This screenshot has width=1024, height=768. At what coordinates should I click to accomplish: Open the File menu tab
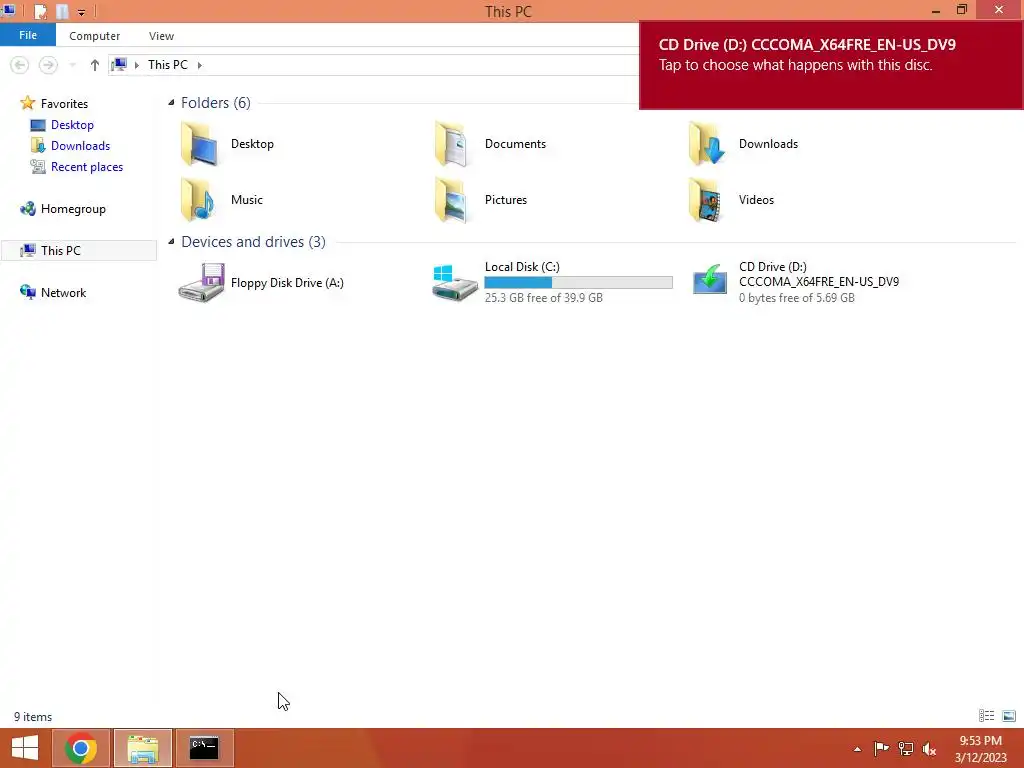[x=28, y=35]
